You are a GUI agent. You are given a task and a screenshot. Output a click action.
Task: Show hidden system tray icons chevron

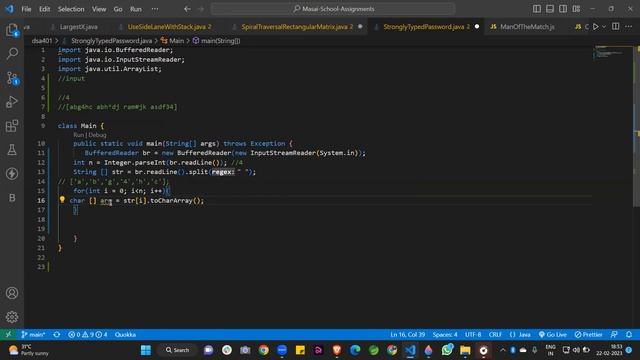click(502, 350)
